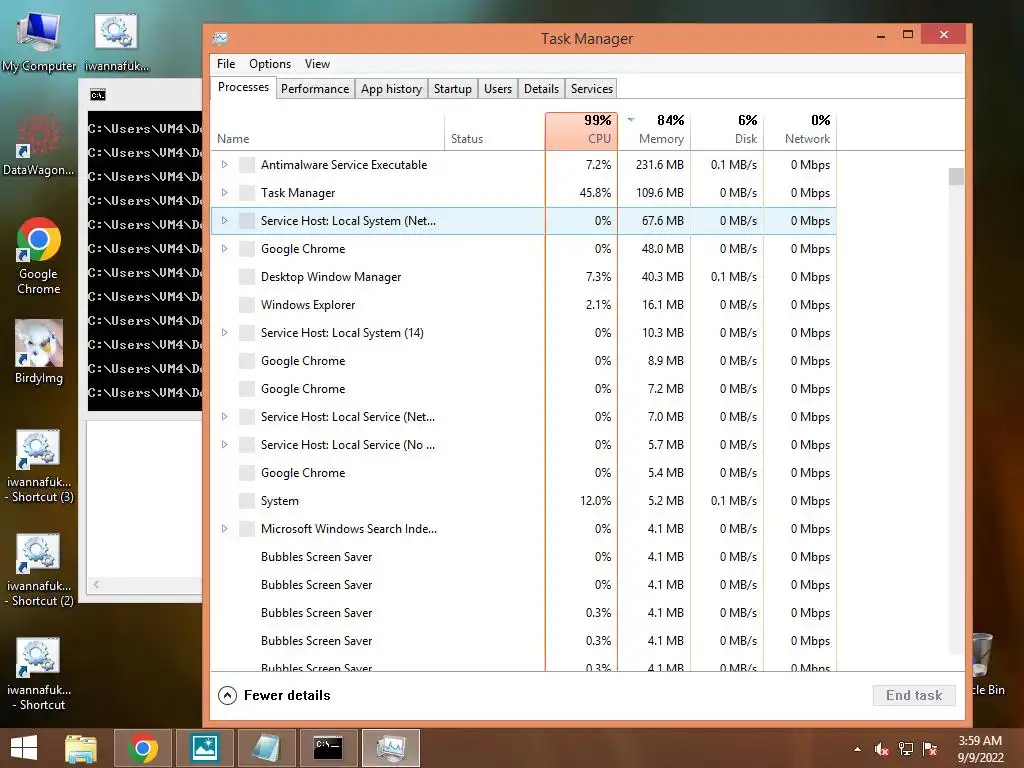
Task: Open the My Computer desktop icon
Action: (39, 40)
